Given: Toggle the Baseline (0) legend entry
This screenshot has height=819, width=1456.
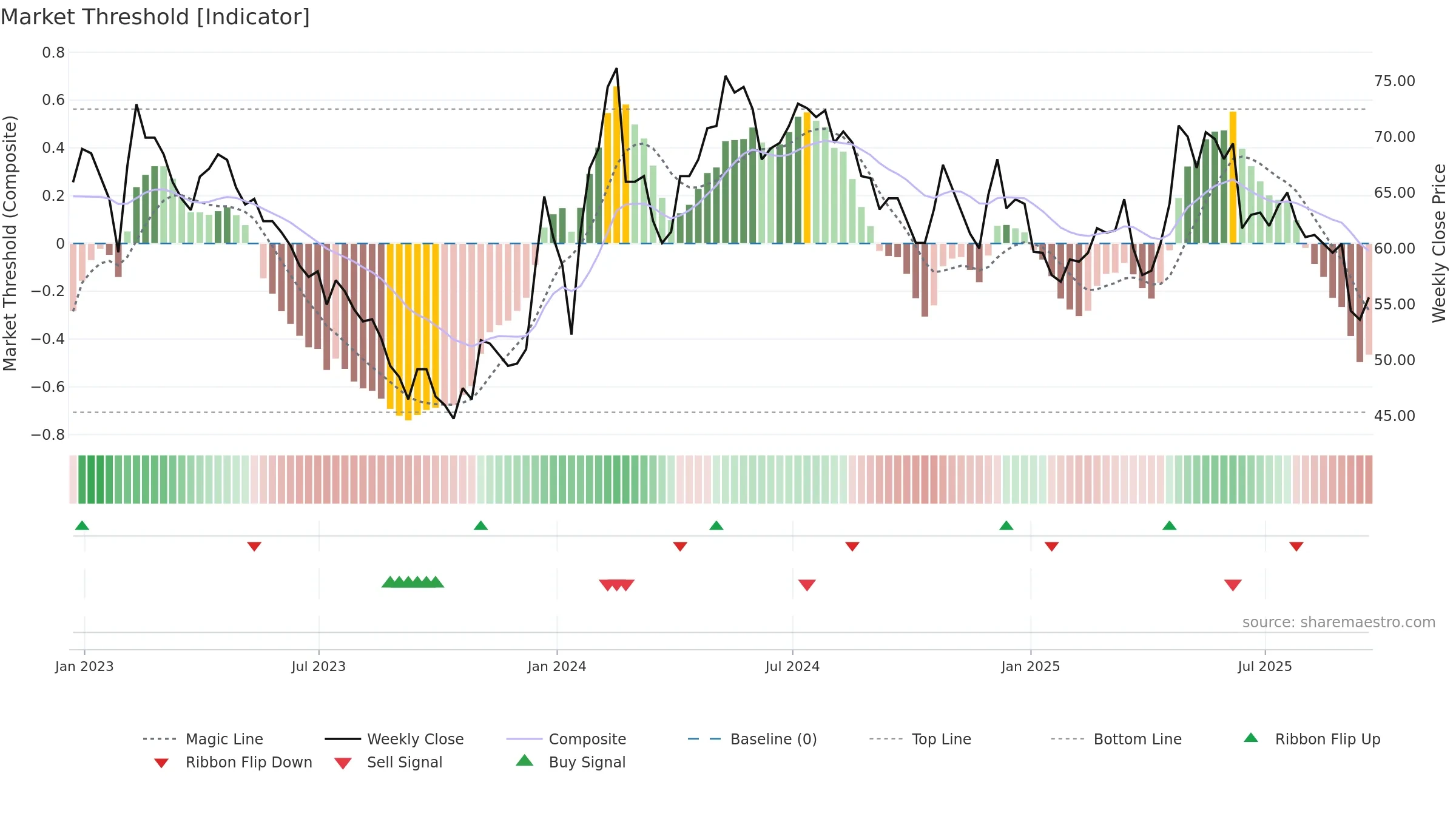Looking at the screenshot, I should pos(752,739).
